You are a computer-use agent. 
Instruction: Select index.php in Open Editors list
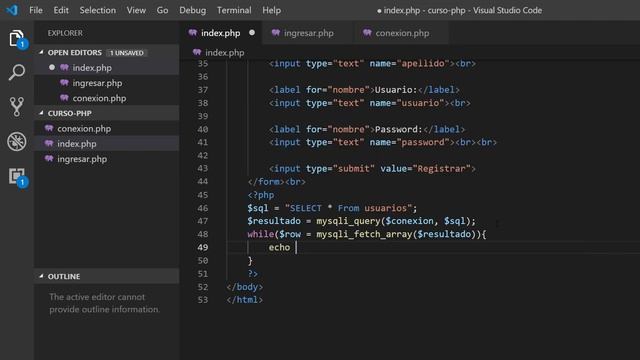(107, 68)
